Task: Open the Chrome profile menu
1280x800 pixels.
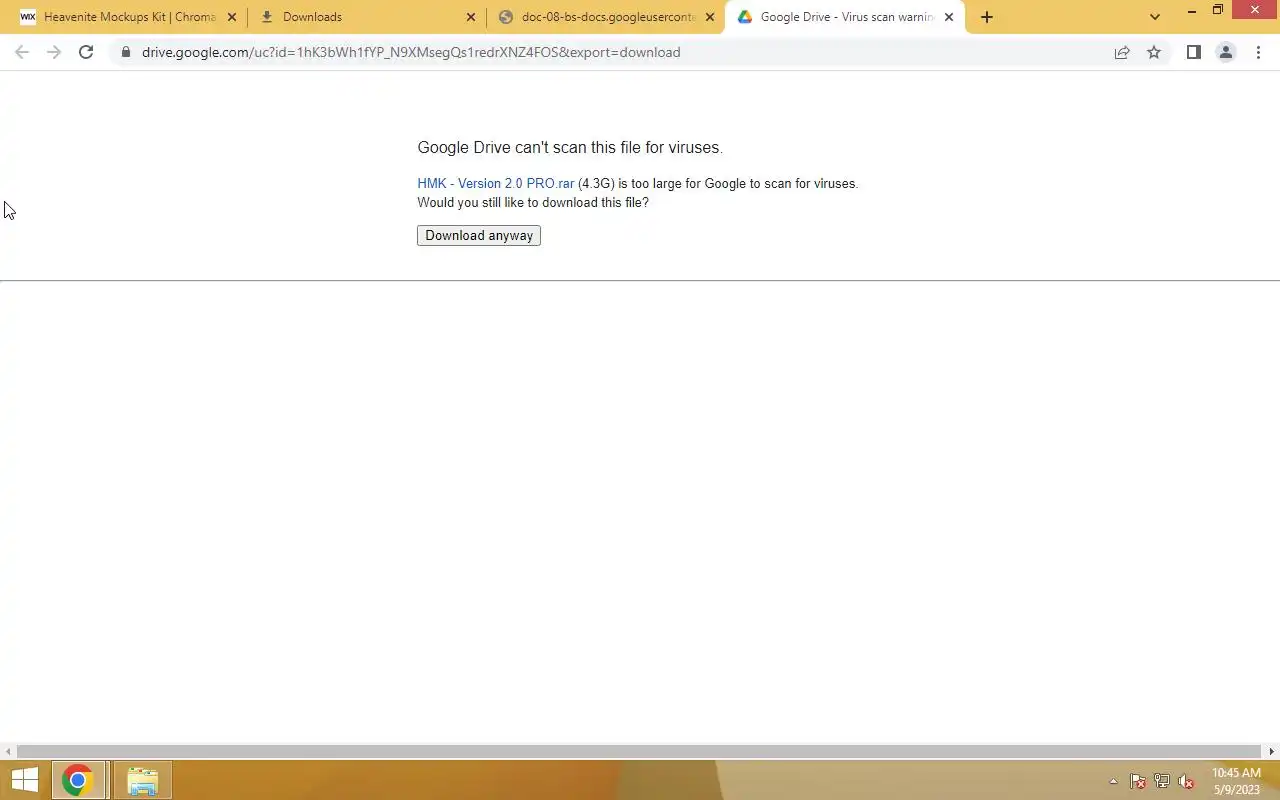Action: [1225, 52]
